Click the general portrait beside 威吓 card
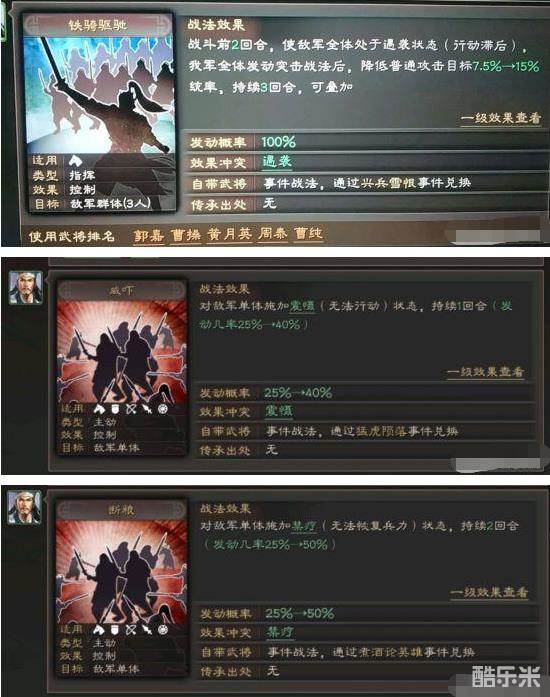The image size is (550, 697). 26,288
